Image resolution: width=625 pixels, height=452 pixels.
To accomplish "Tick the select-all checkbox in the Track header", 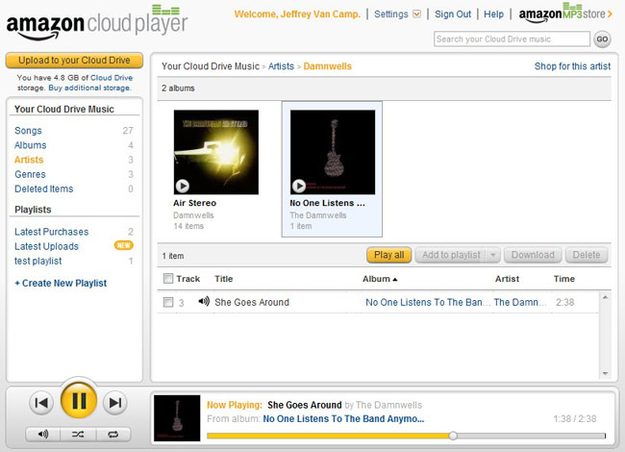I will (168, 278).
